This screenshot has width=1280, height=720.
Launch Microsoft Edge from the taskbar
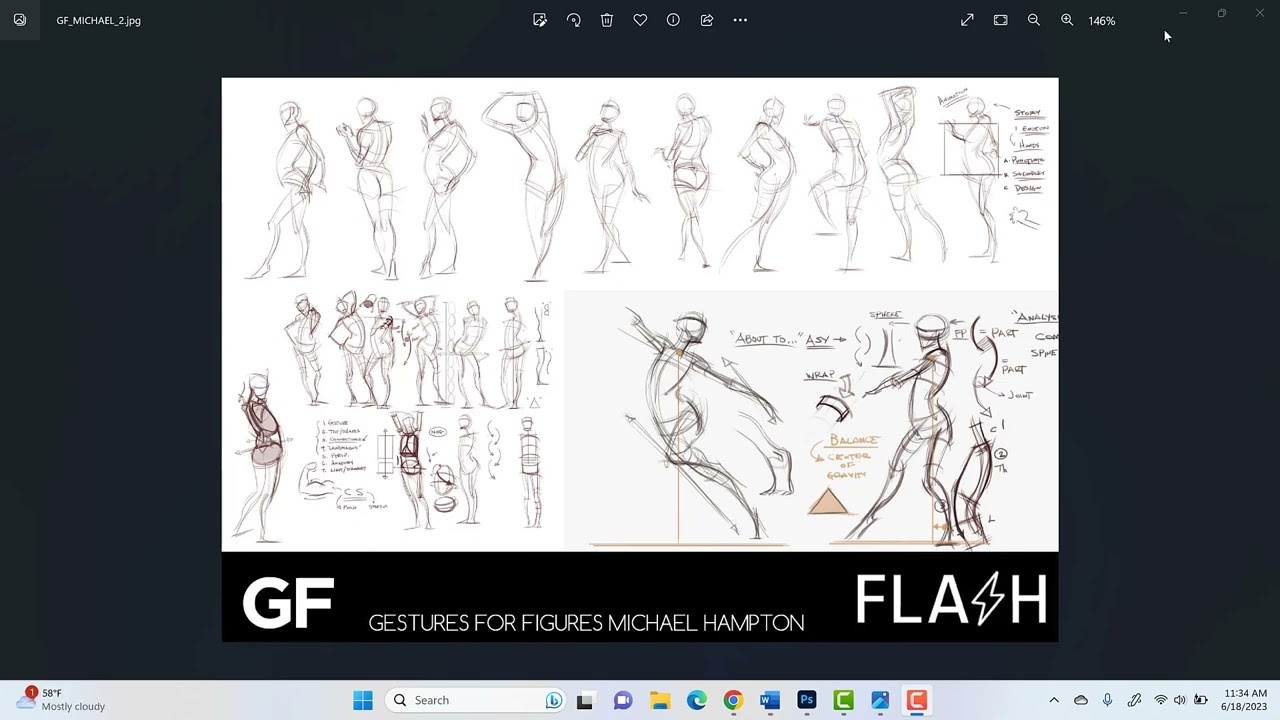696,700
